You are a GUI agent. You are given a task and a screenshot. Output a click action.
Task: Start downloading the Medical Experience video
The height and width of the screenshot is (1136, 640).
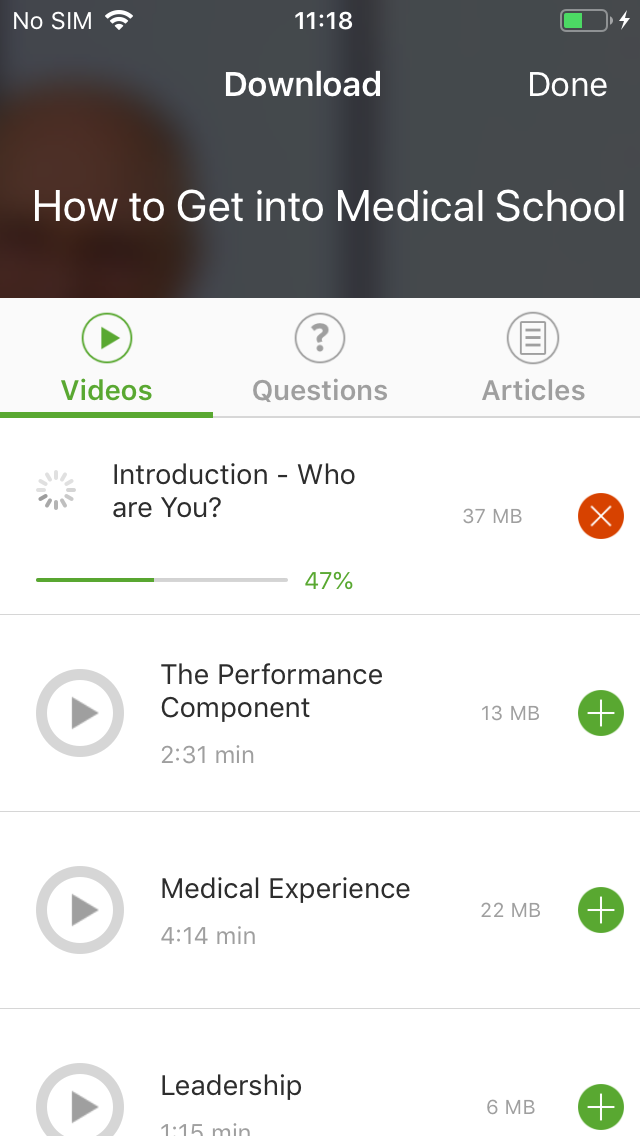(x=601, y=910)
